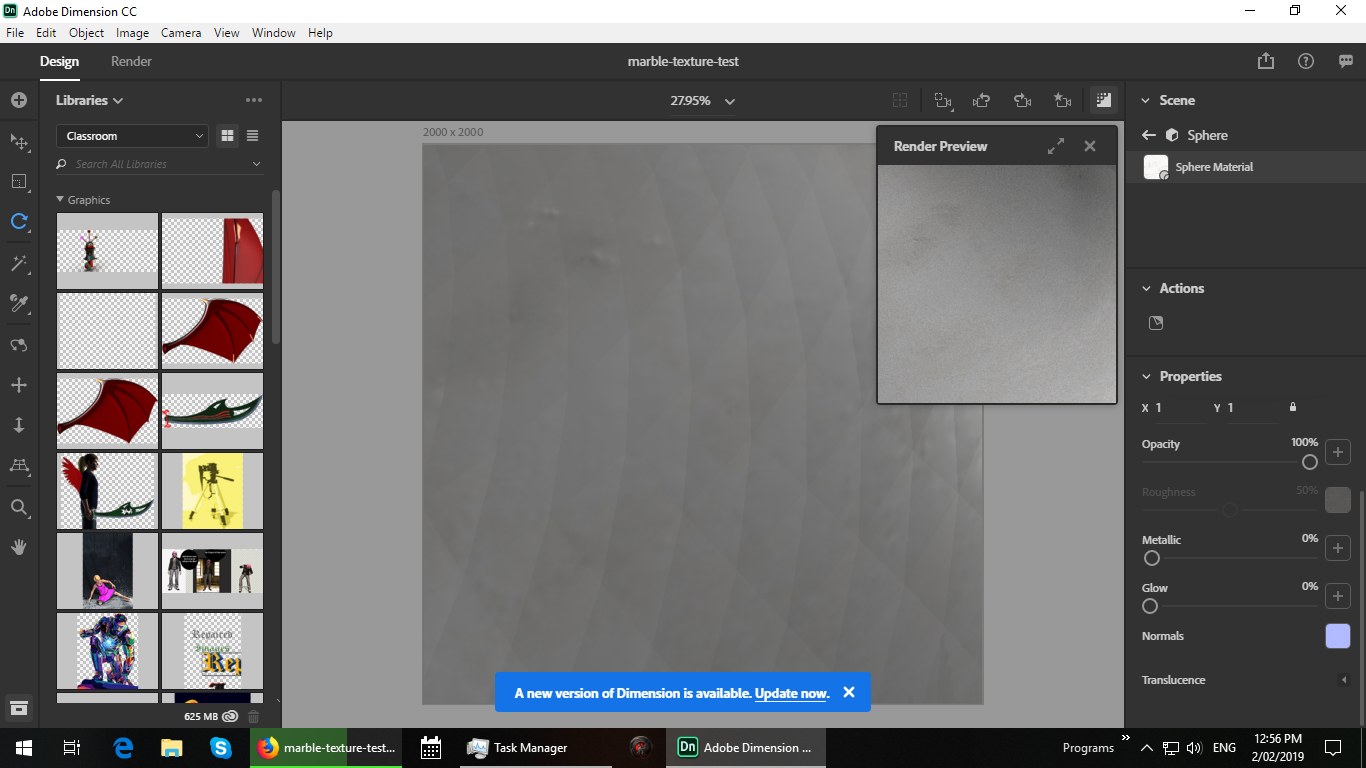Dismiss the new version notification
This screenshot has height=768, width=1366.
click(849, 692)
